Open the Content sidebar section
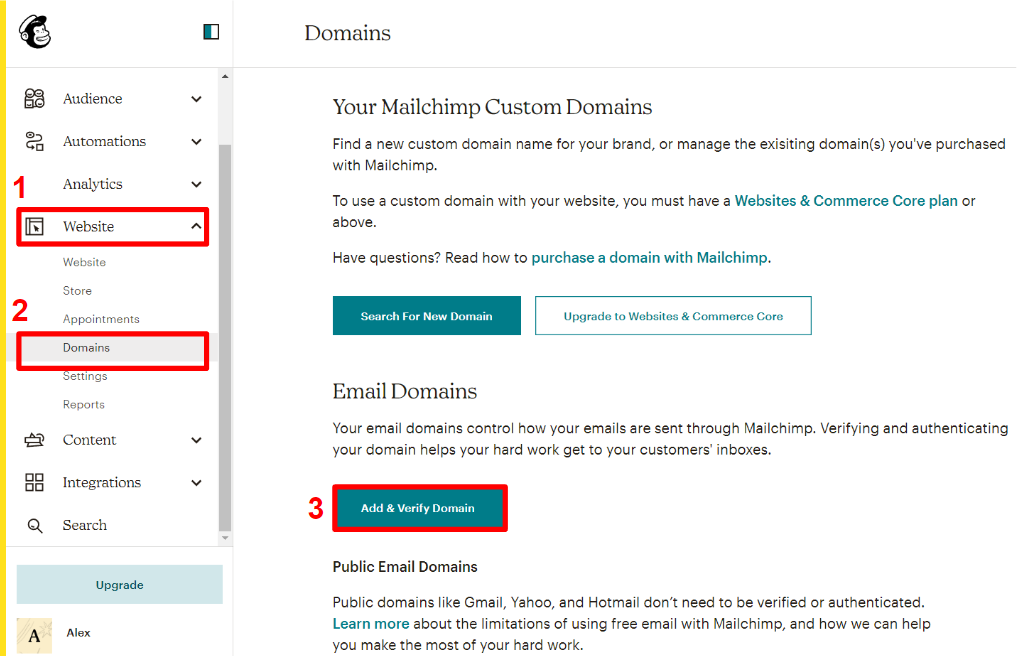 click(x=89, y=440)
